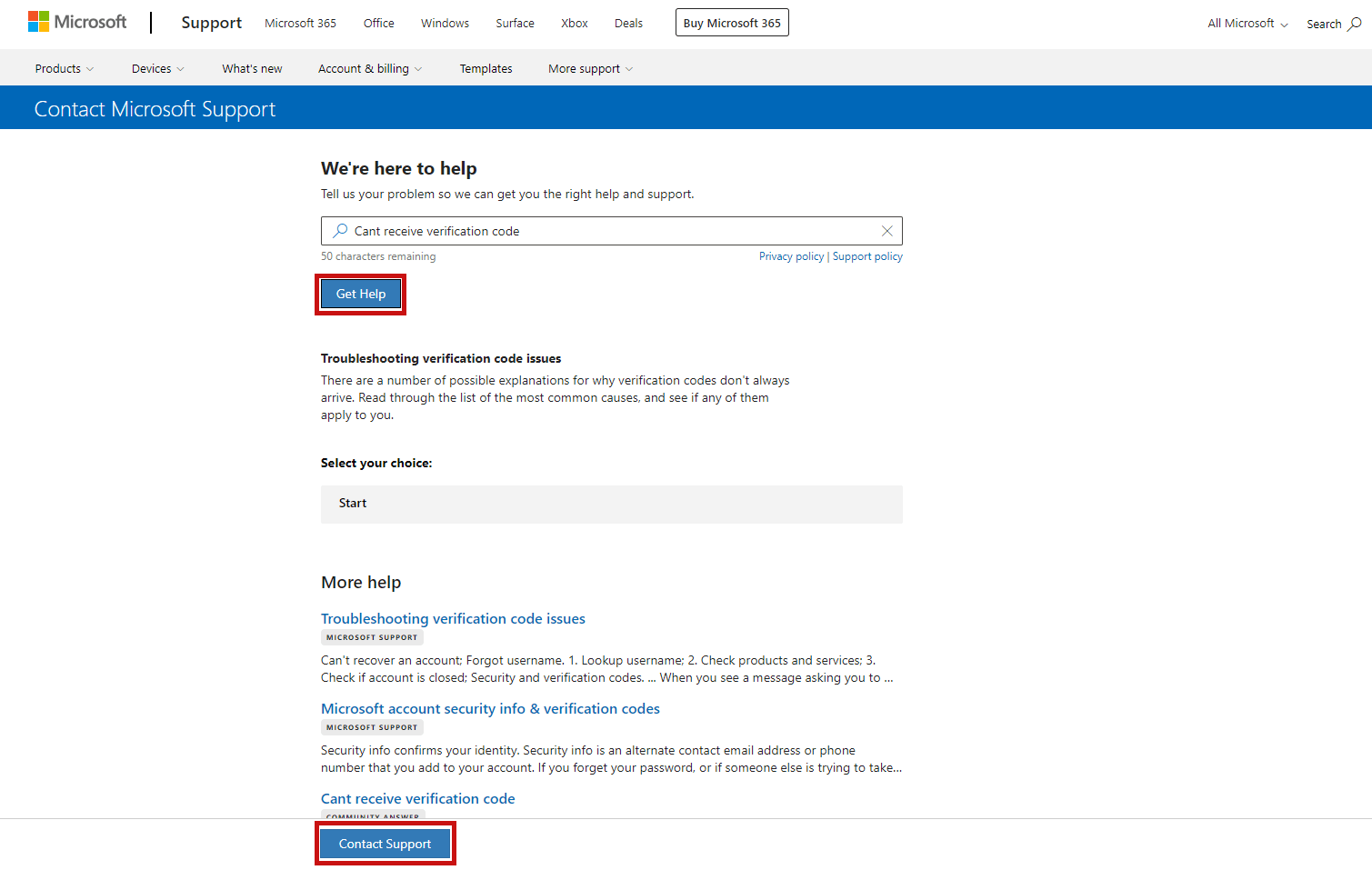Screen dimensions: 1372x870
Task: Click the Contact Support button
Action: (x=386, y=844)
